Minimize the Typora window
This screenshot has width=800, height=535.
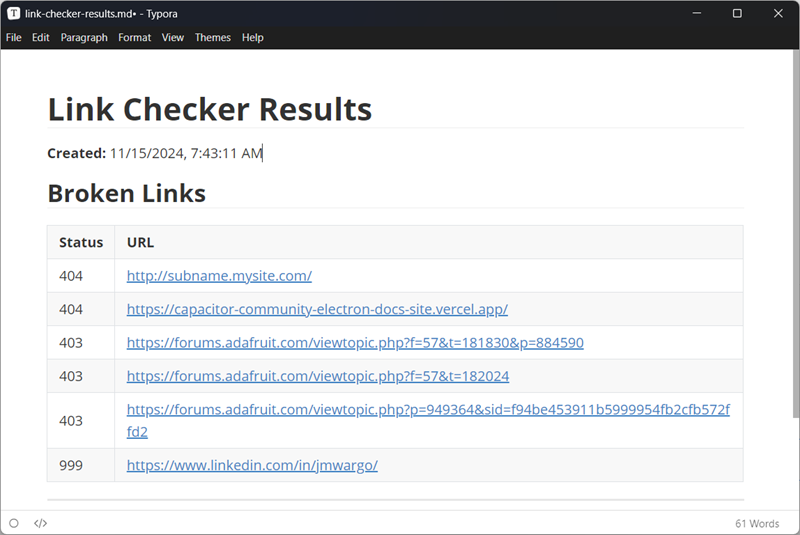[x=697, y=13]
